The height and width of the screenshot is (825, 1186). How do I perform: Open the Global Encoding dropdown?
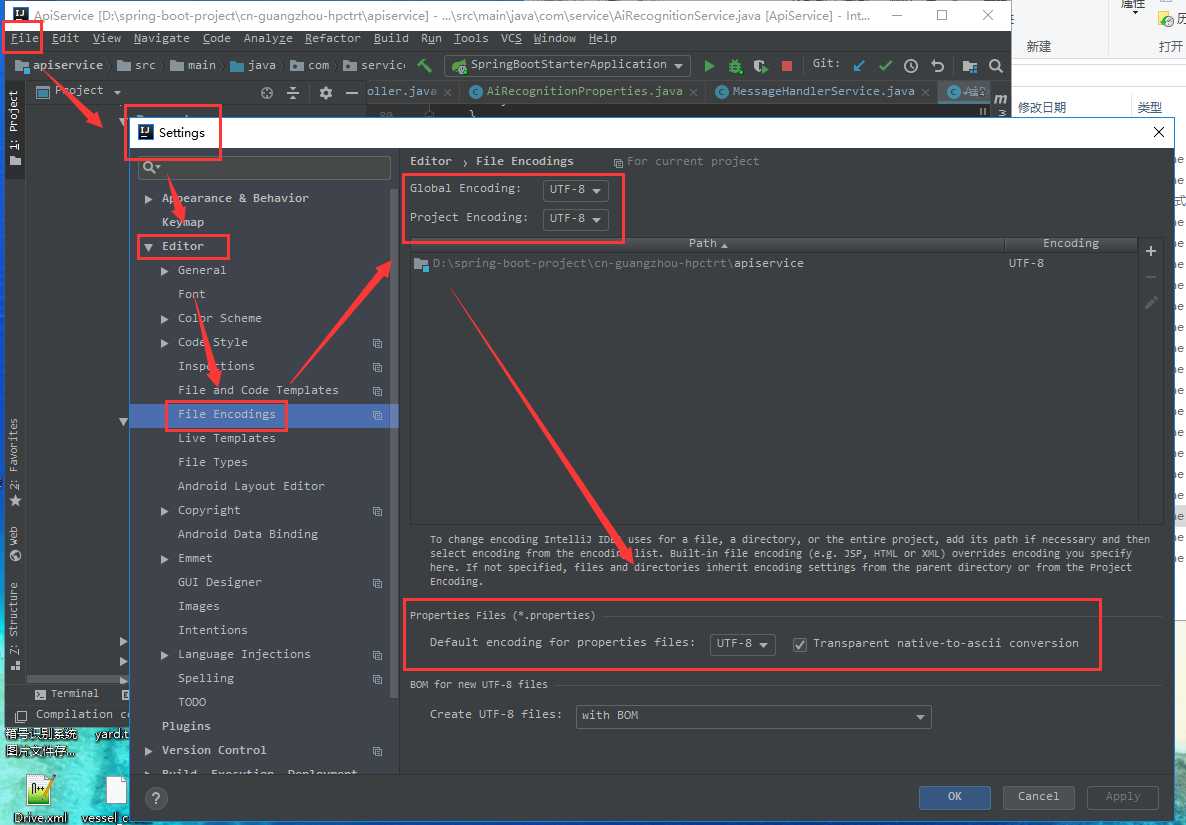coord(575,190)
